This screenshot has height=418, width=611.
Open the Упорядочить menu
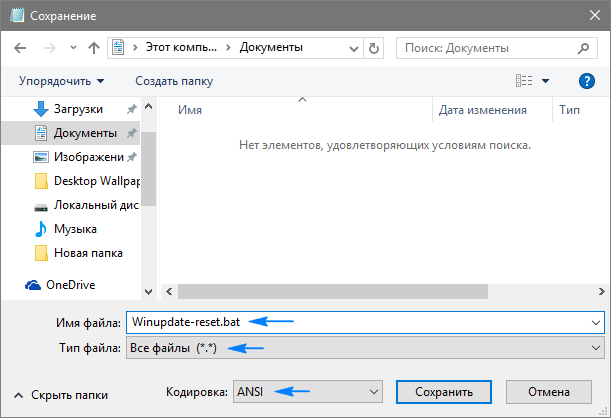coord(61,81)
